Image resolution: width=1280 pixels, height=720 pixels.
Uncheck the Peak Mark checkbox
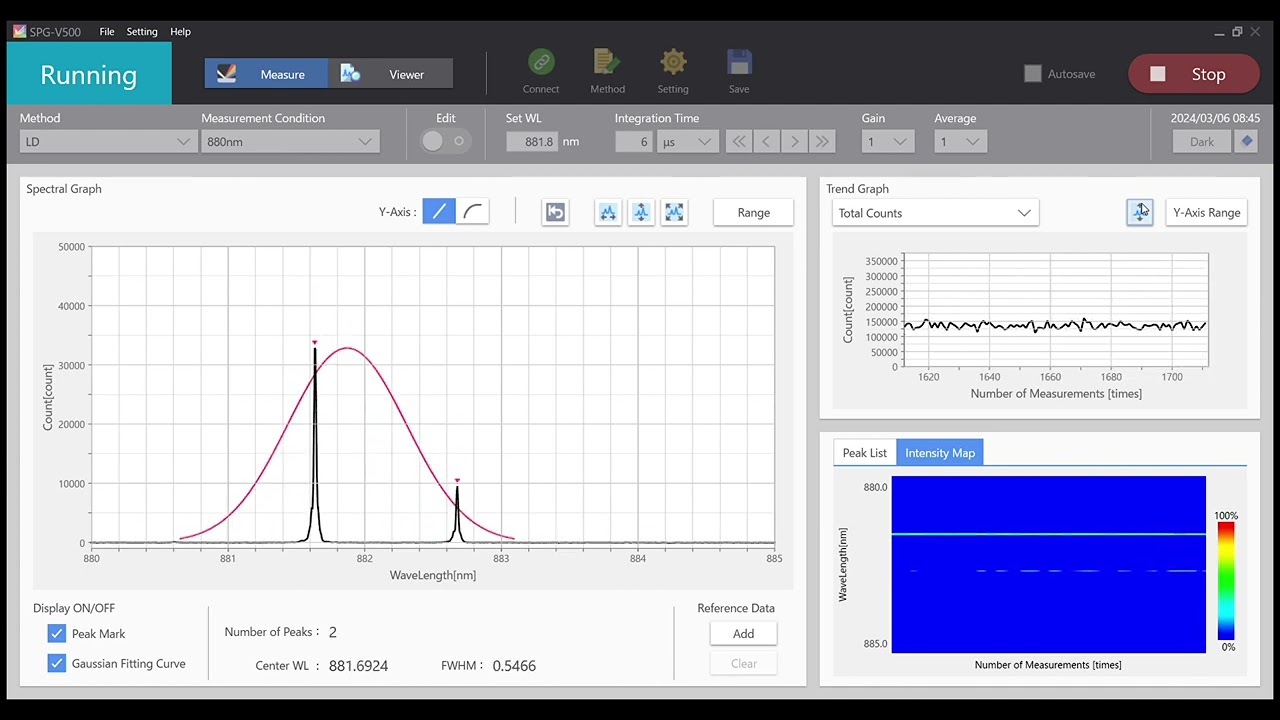click(x=57, y=634)
